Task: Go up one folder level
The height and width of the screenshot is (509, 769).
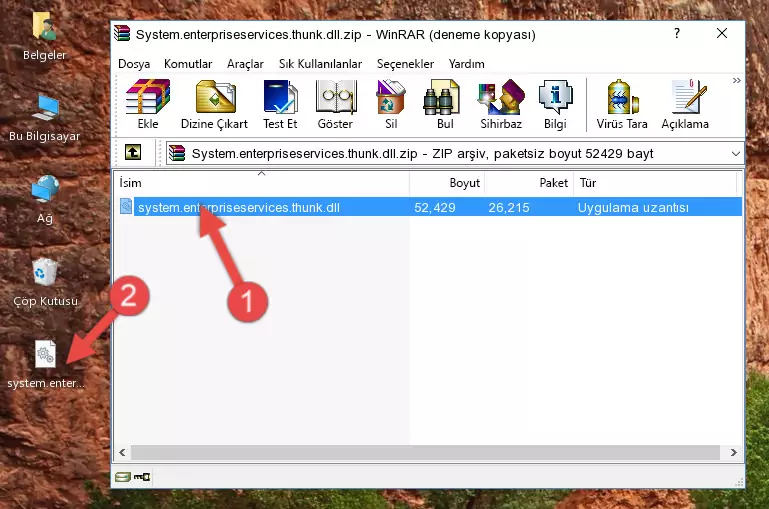Action: (x=133, y=153)
